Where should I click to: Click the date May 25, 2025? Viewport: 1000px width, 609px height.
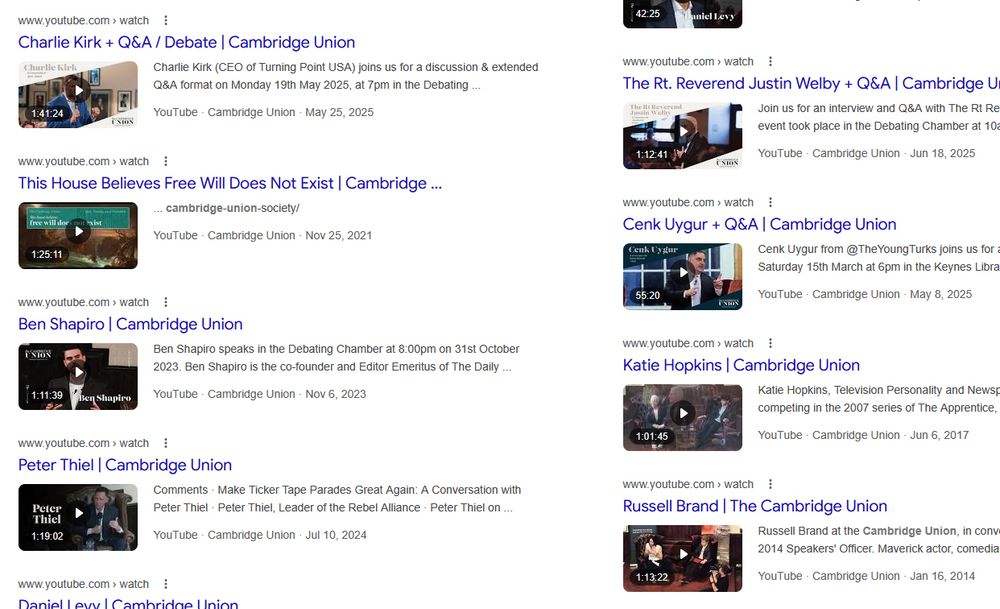tap(339, 112)
